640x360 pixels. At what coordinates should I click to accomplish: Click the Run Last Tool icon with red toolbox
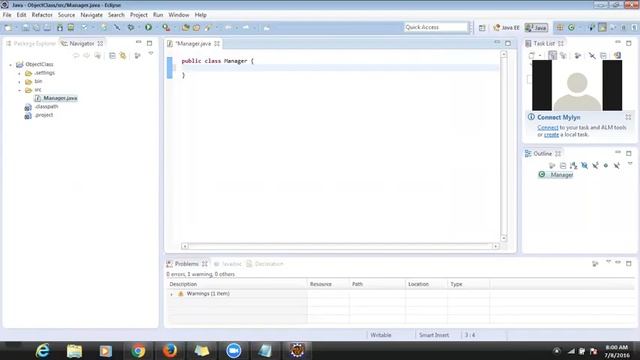[166, 27]
